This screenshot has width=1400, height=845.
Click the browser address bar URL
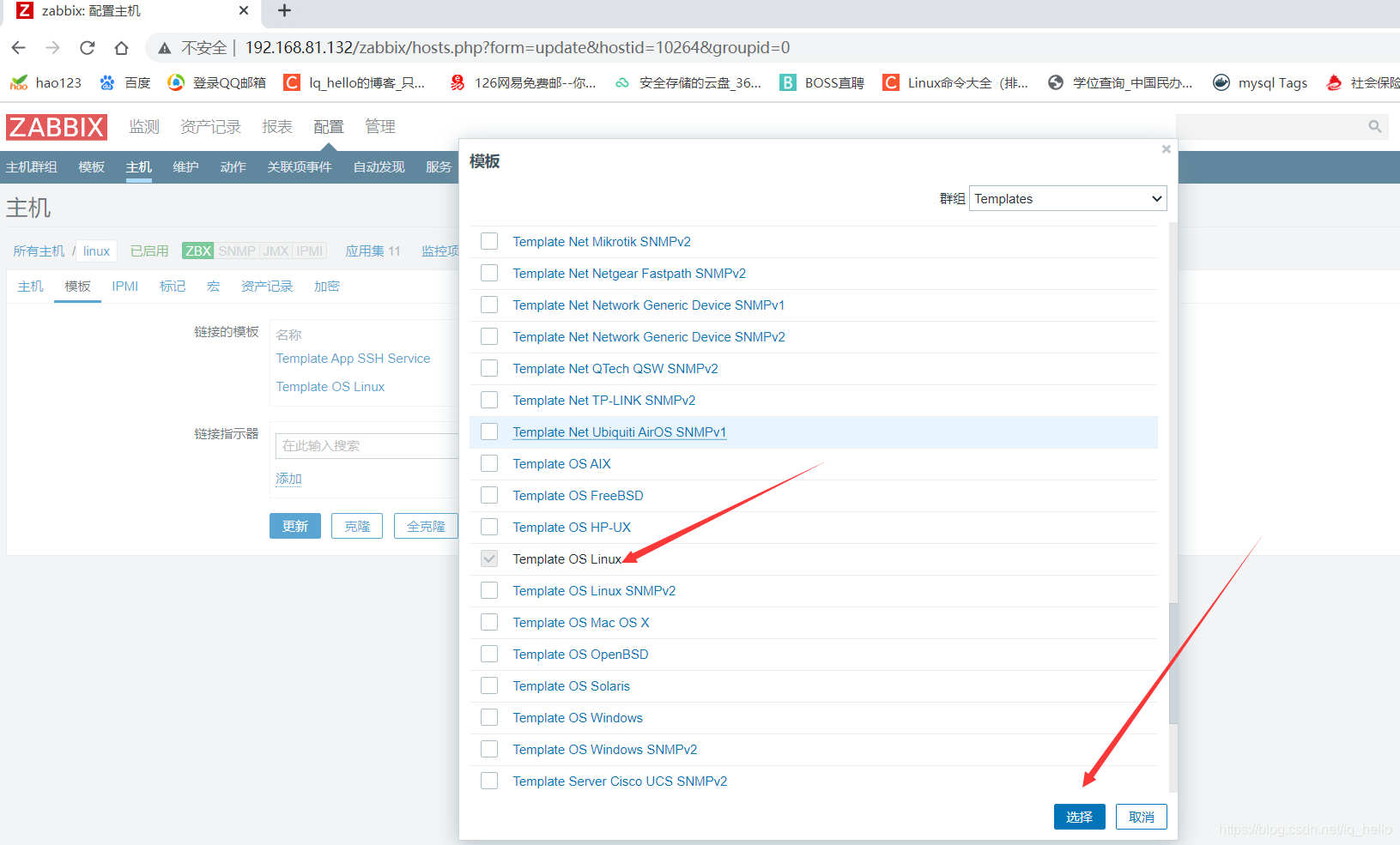pyautogui.click(x=518, y=47)
